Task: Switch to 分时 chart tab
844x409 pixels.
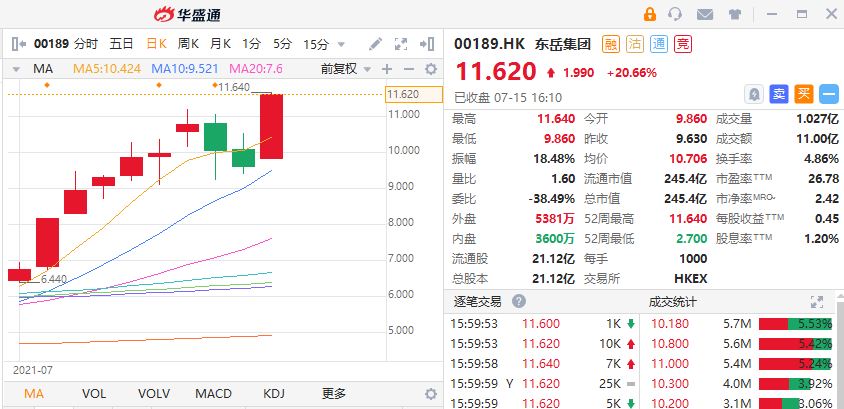Action: pos(86,44)
